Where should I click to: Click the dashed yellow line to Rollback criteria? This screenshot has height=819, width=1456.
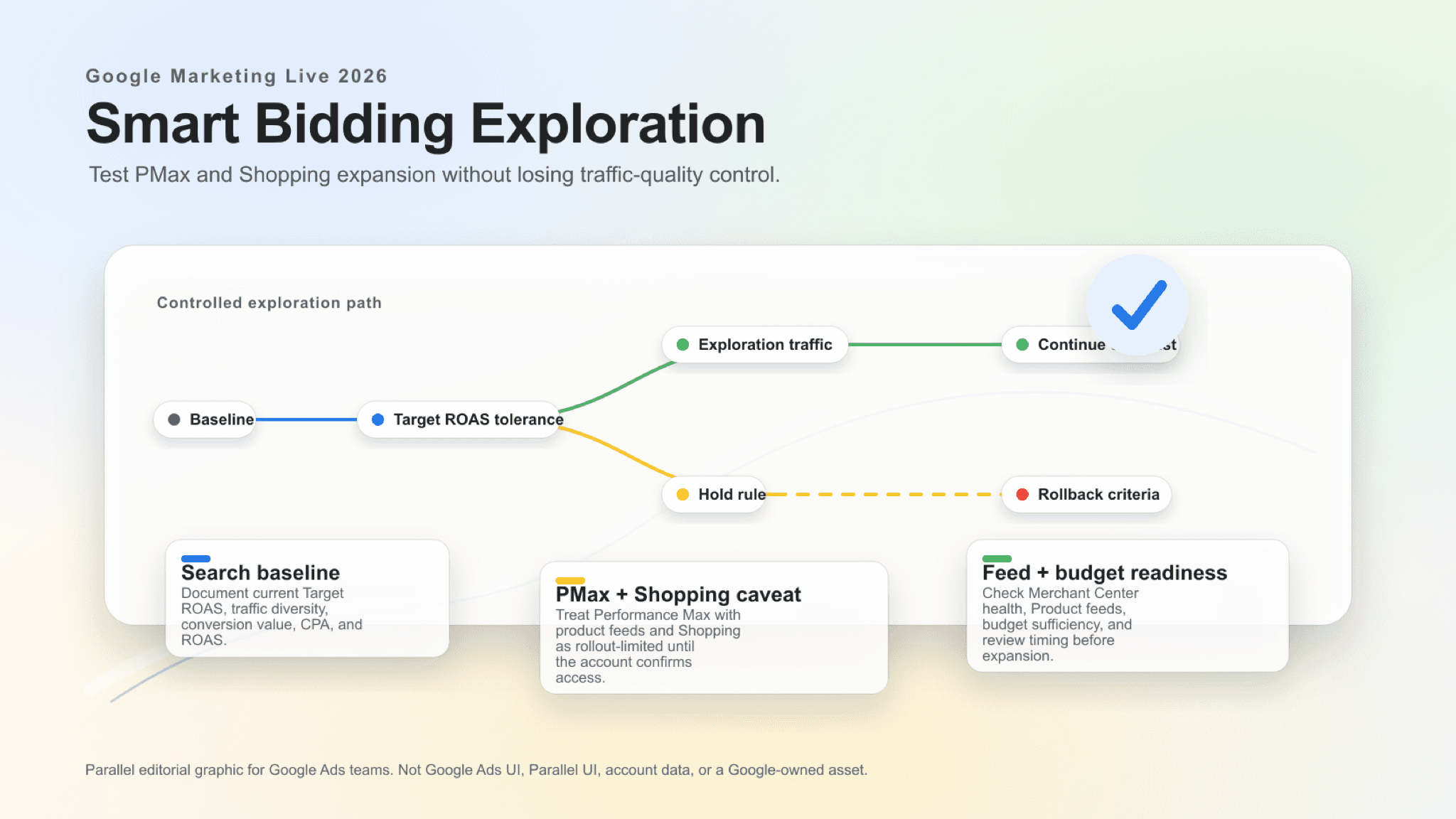884,494
